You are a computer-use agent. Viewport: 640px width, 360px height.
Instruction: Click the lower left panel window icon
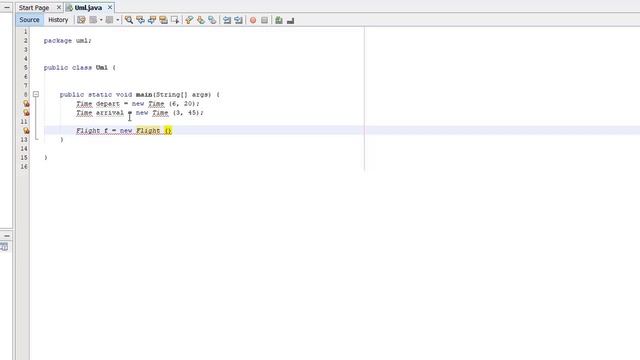pos(4,247)
